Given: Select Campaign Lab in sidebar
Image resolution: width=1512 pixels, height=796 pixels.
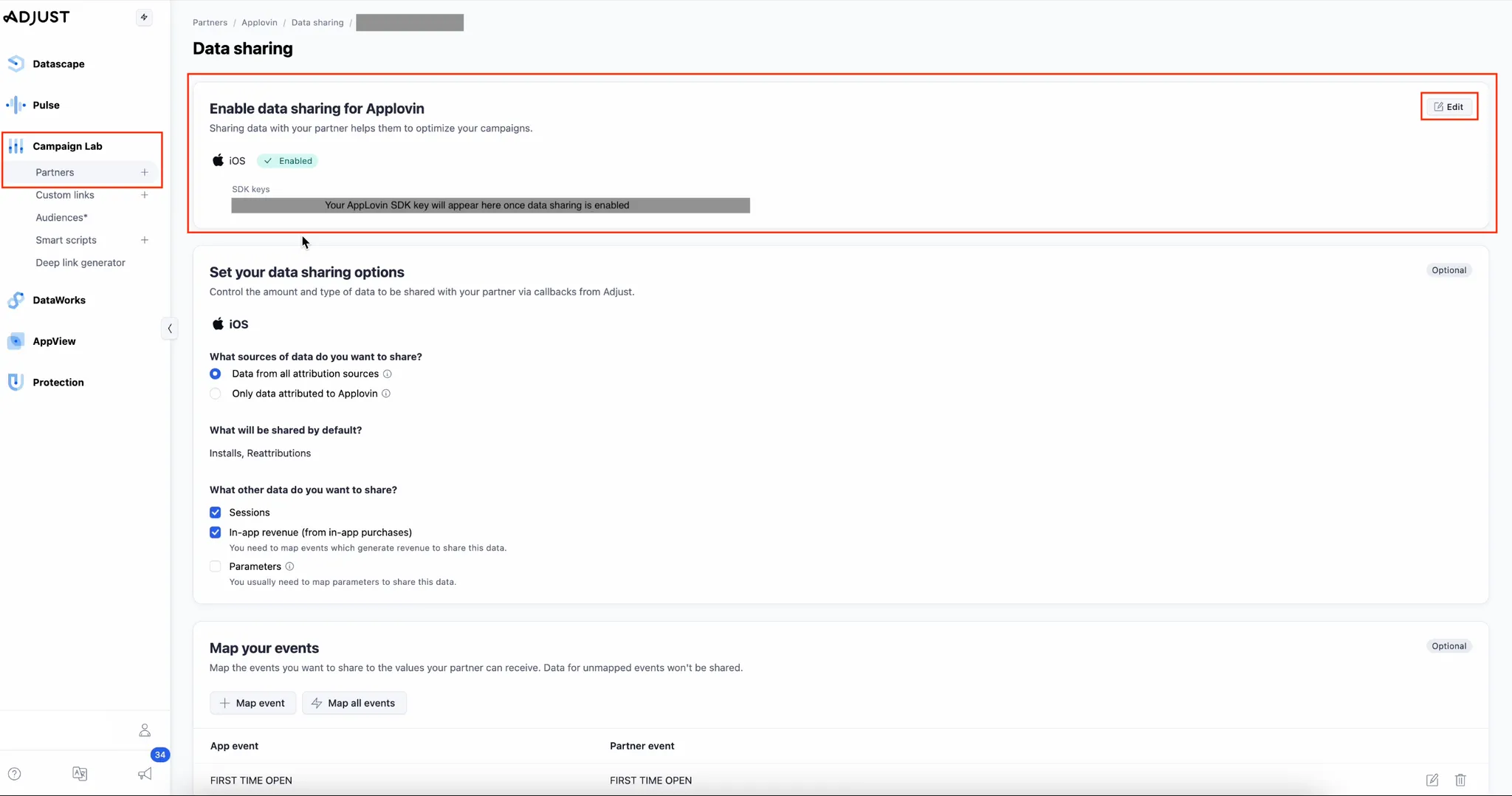Looking at the screenshot, I should [67, 146].
